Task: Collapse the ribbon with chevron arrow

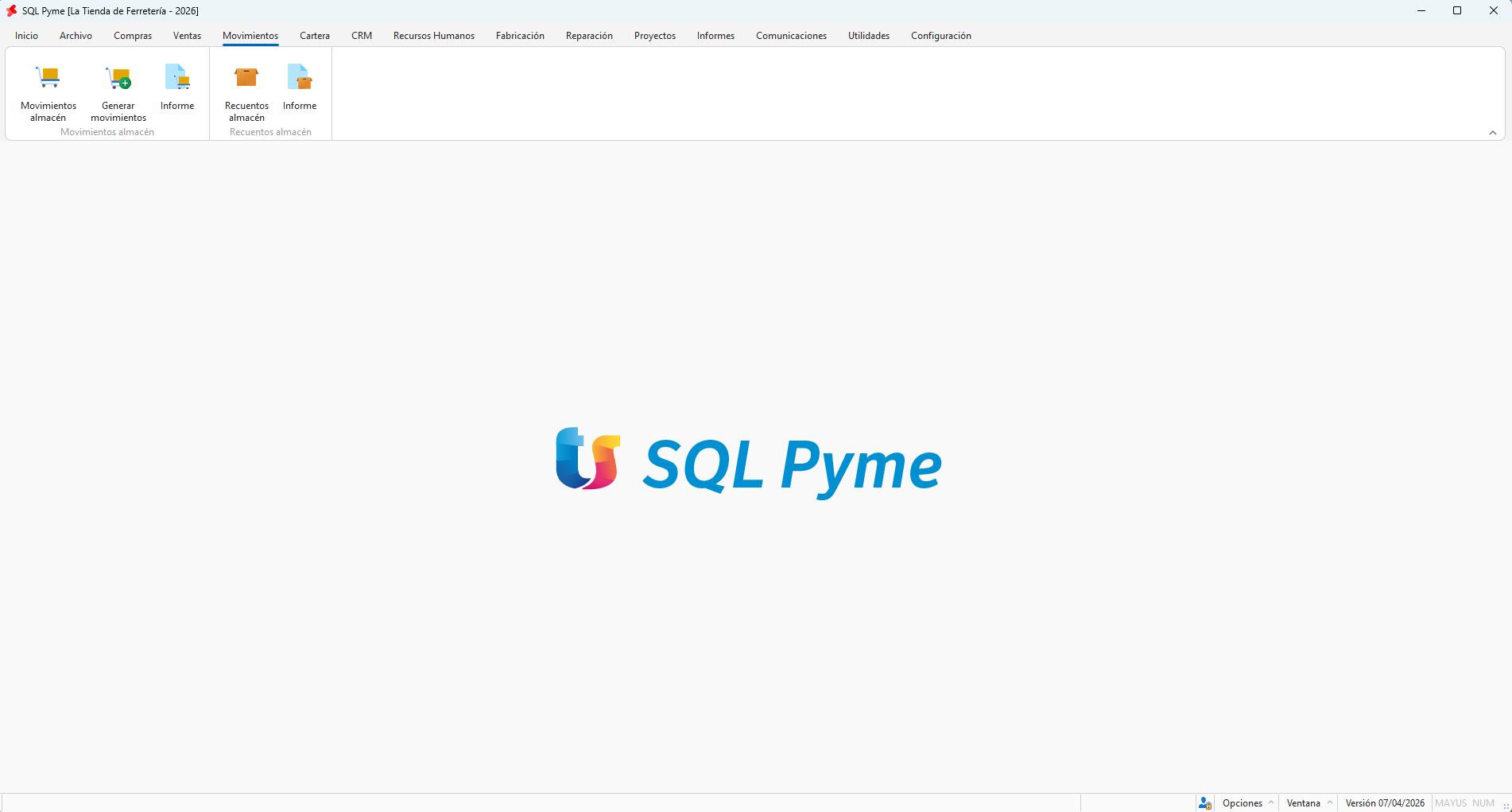Action: (x=1493, y=133)
